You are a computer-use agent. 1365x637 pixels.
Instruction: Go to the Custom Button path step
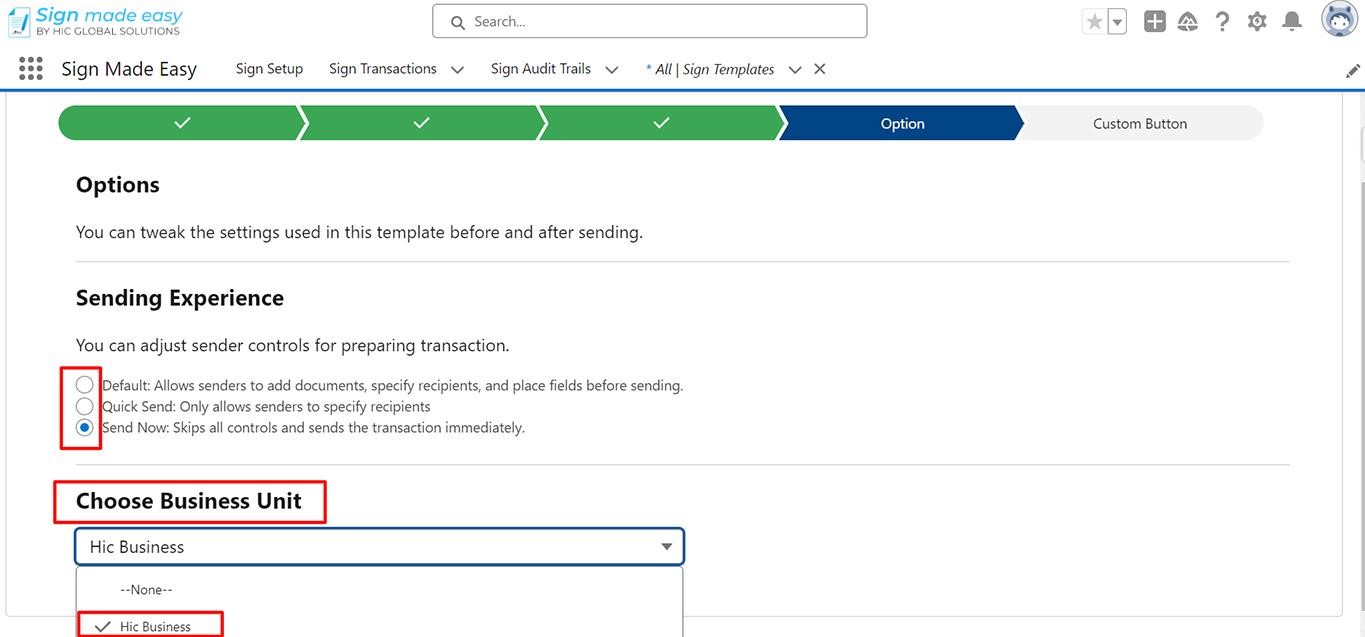pyautogui.click(x=1140, y=123)
